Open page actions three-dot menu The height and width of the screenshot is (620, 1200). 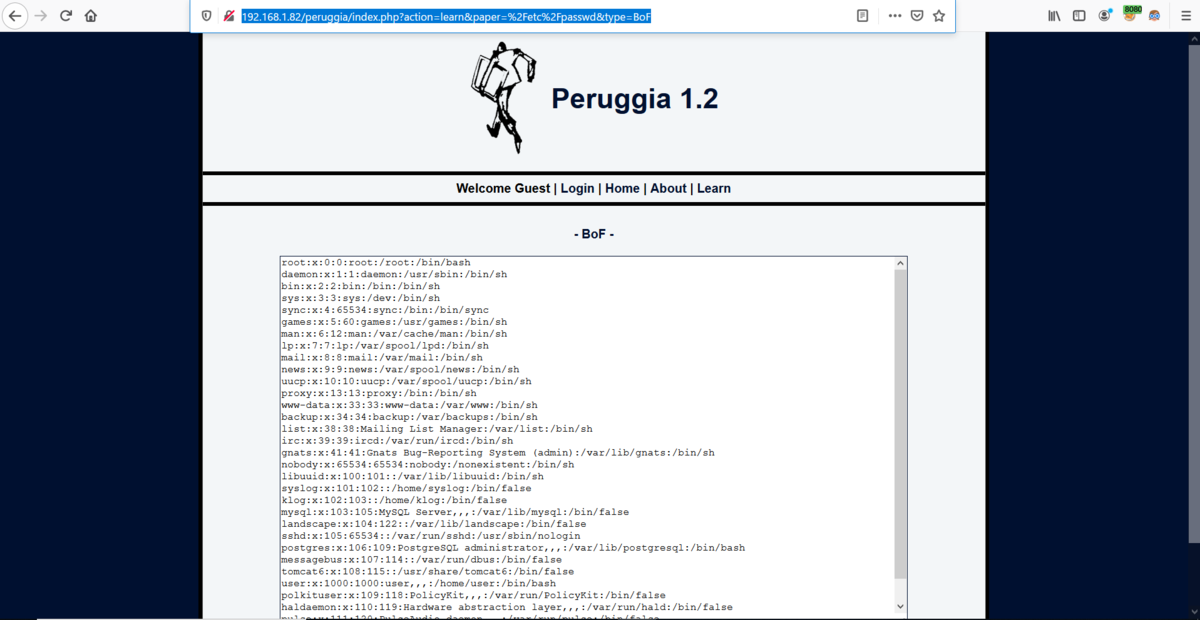(x=894, y=16)
